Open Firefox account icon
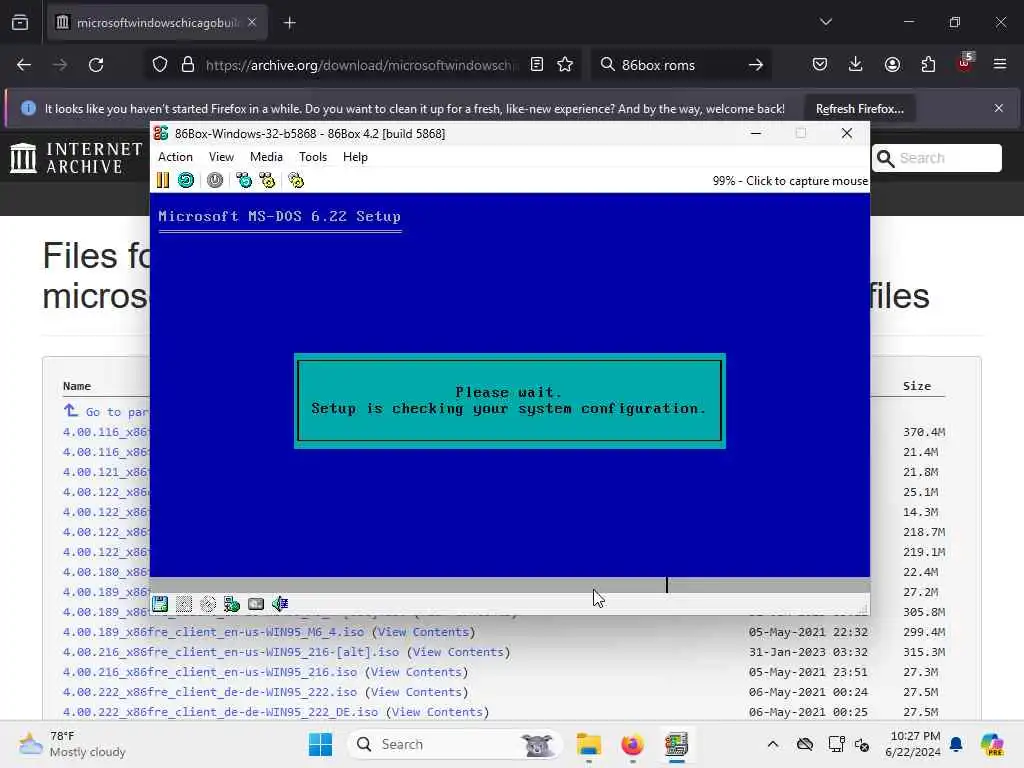 pyautogui.click(x=892, y=65)
